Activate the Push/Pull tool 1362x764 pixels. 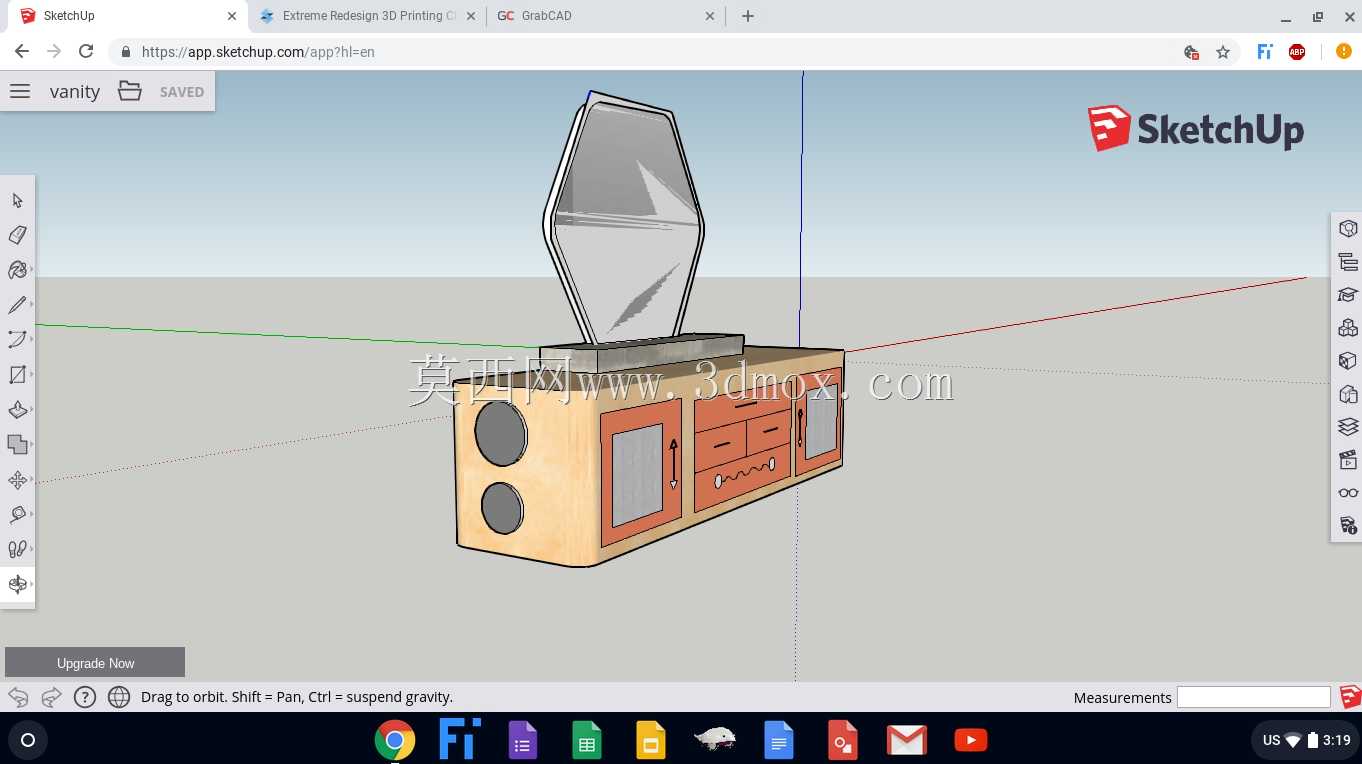point(17,410)
